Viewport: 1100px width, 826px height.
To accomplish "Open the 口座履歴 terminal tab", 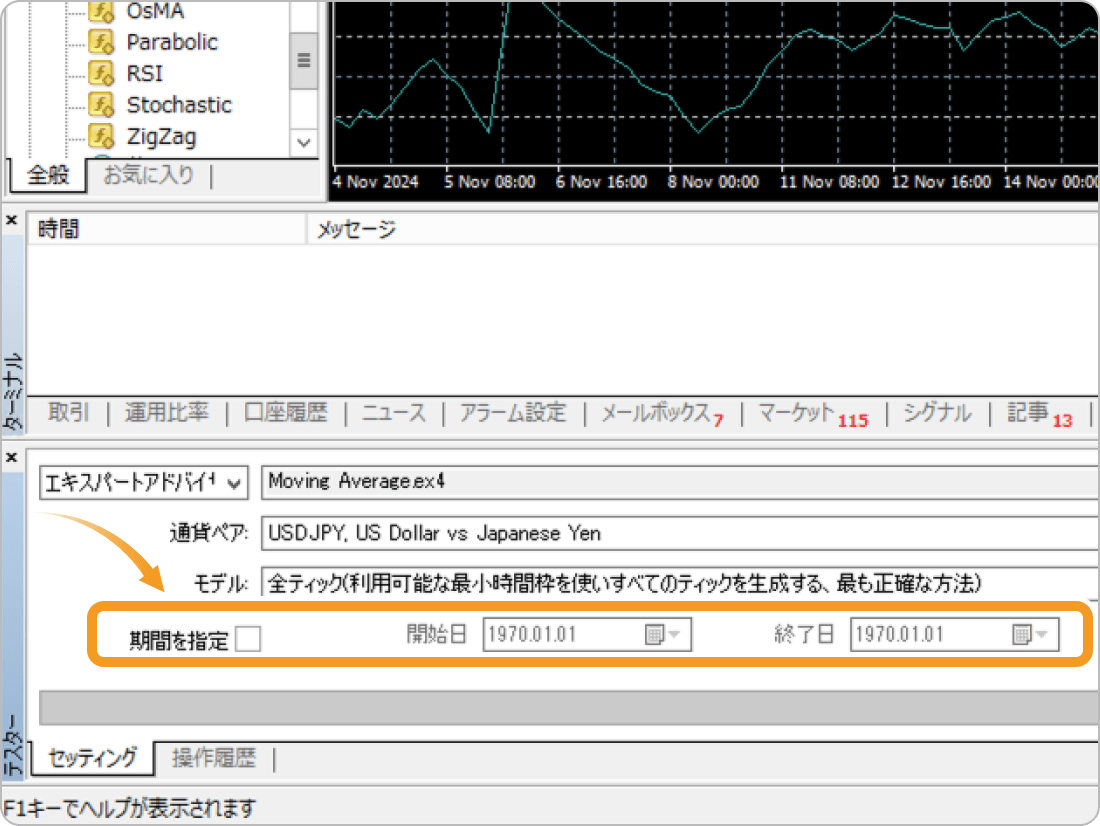I will pos(286,412).
